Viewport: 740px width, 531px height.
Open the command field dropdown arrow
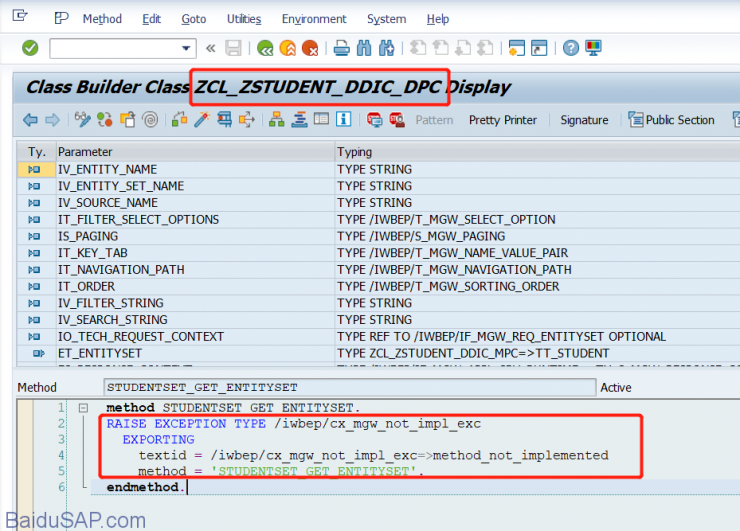pos(187,48)
